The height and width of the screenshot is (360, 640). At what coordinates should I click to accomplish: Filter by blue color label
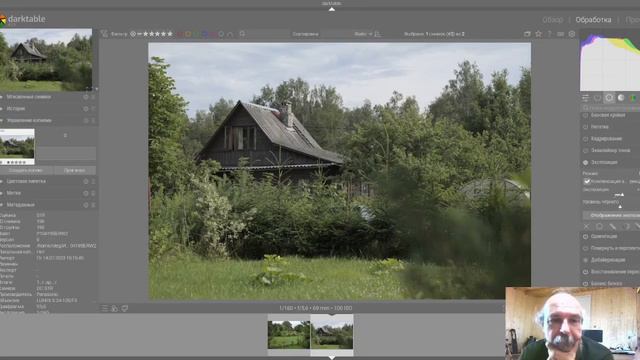click(x=205, y=34)
